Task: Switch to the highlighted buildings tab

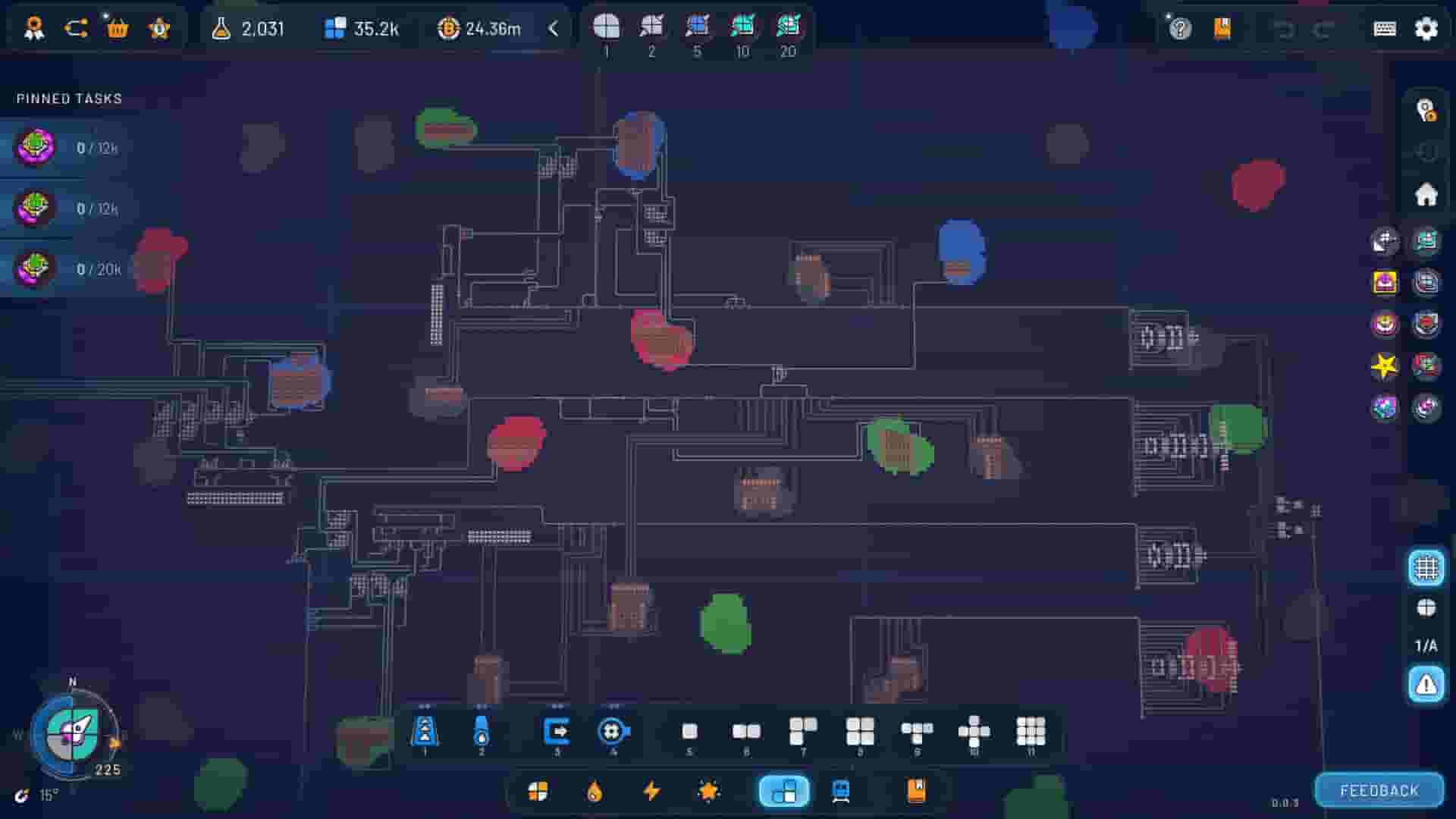Action: pos(783,792)
